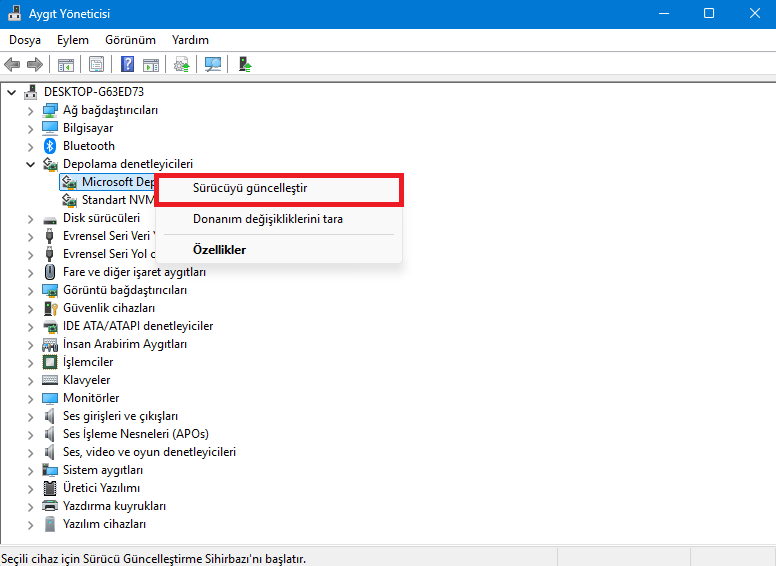776x566 pixels.
Task: Select Sistem aygıtları label
Action: tap(103, 470)
